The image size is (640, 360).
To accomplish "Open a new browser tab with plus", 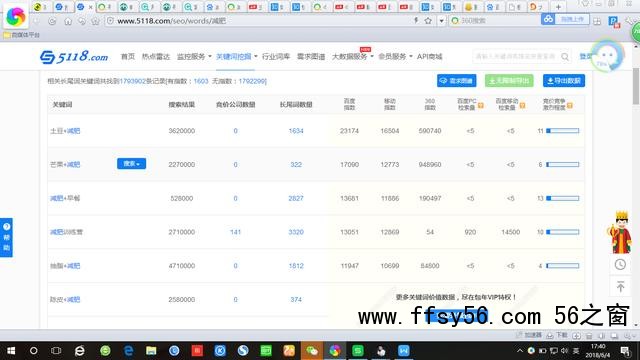I will (558, 7).
